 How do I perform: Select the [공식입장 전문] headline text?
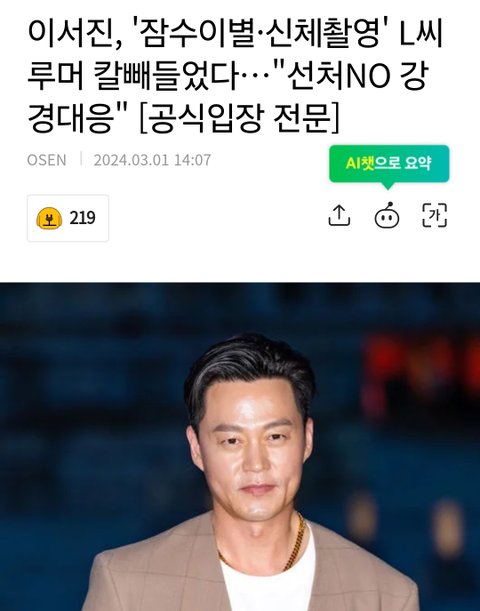tap(240, 118)
